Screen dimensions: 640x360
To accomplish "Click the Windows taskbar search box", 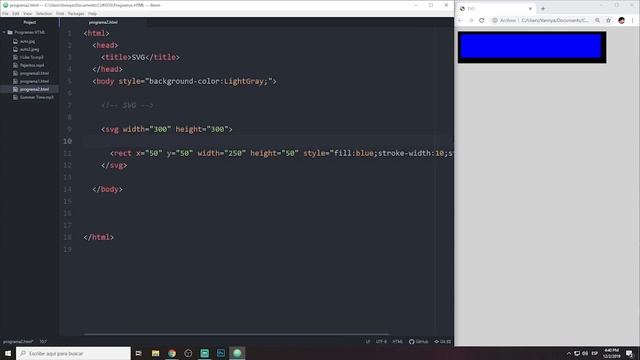I will 73,353.
